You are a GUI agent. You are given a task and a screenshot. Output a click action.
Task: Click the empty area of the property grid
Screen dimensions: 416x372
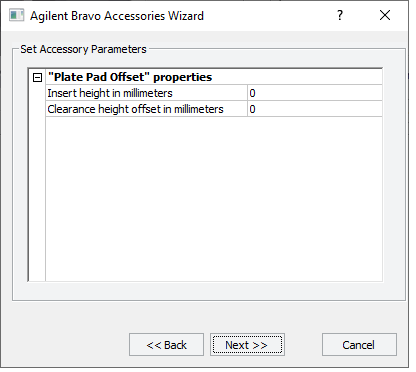(x=214, y=199)
